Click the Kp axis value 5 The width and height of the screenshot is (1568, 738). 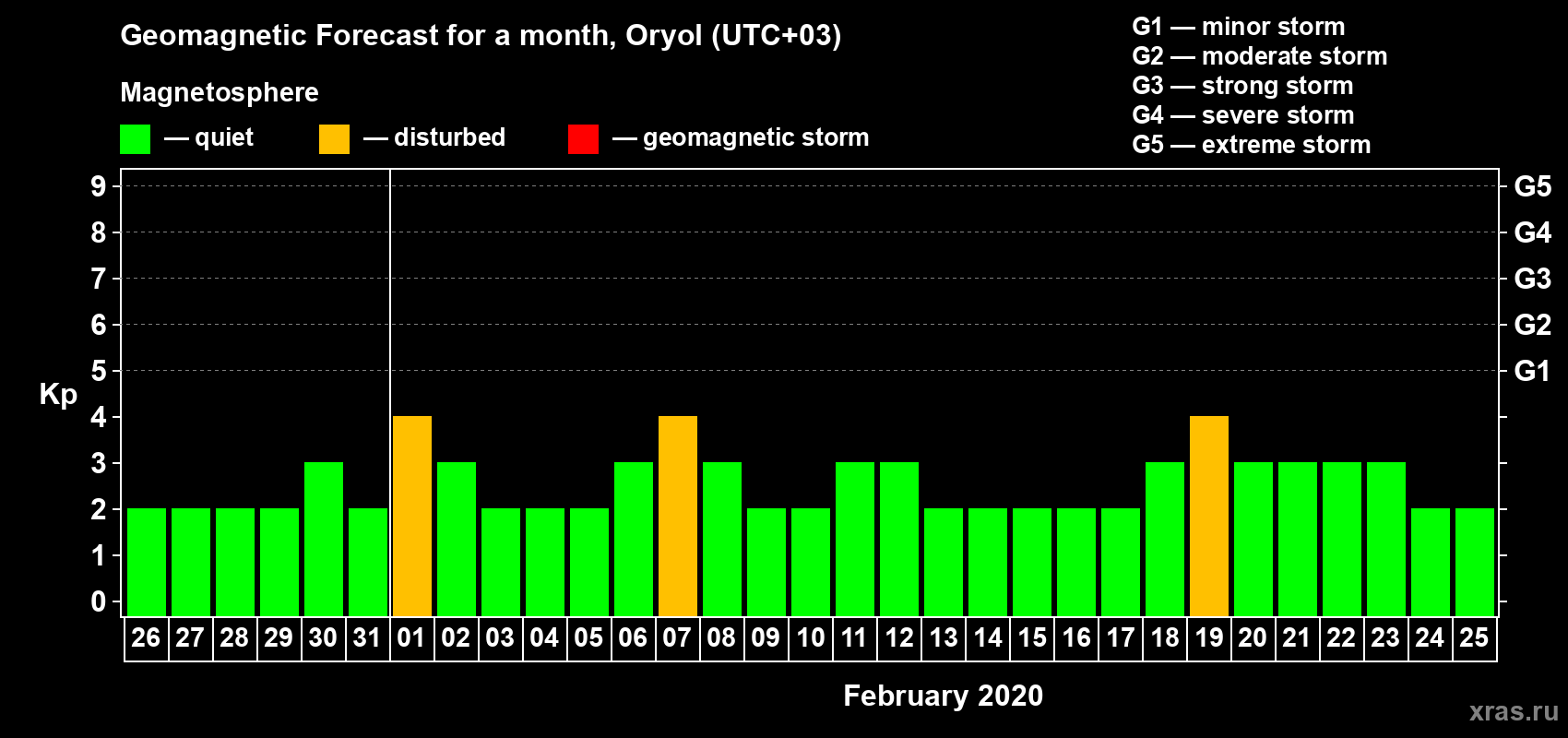click(x=99, y=371)
